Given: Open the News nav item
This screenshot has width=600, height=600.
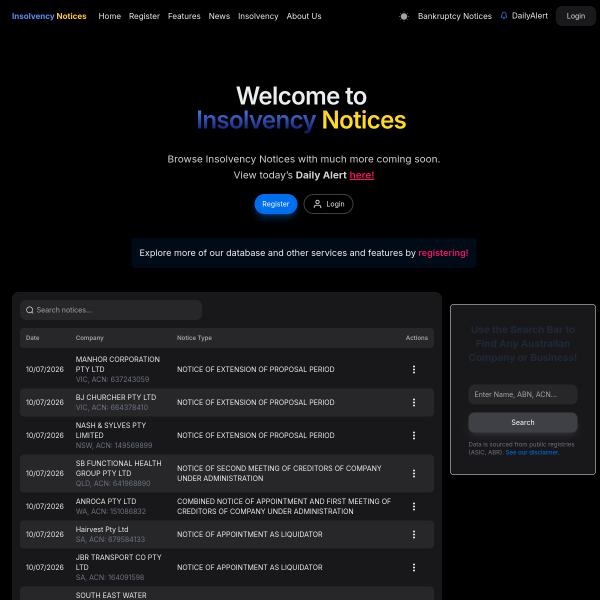Looking at the screenshot, I should (219, 16).
